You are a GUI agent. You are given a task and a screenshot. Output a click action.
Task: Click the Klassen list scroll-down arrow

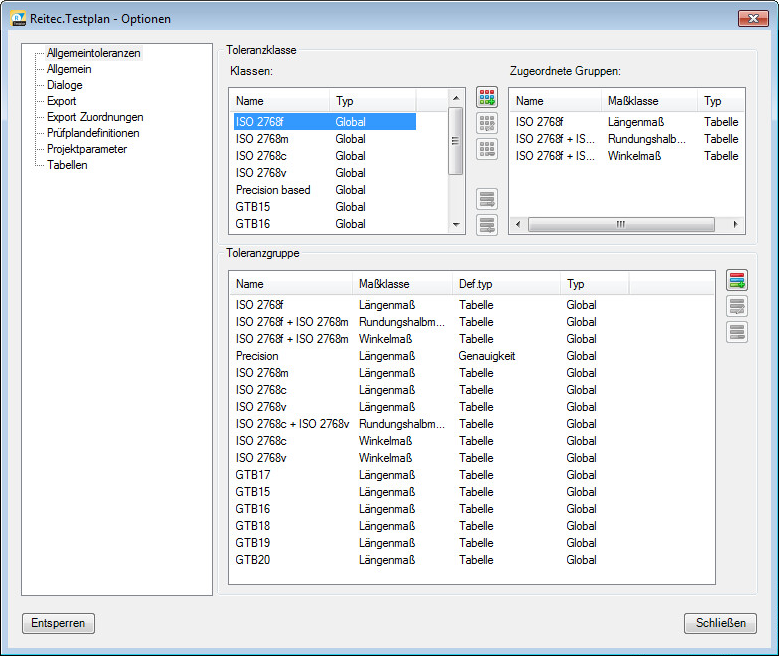(x=457, y=225)
